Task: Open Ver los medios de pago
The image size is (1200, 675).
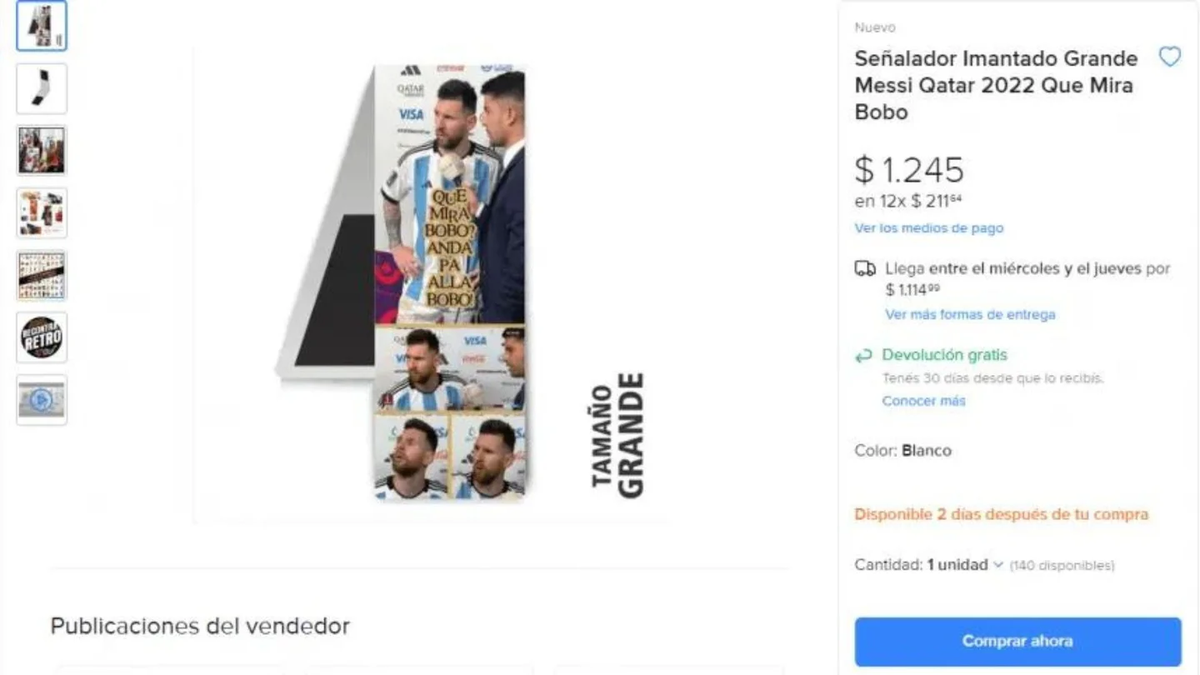Action: click(x=929, y=228)
